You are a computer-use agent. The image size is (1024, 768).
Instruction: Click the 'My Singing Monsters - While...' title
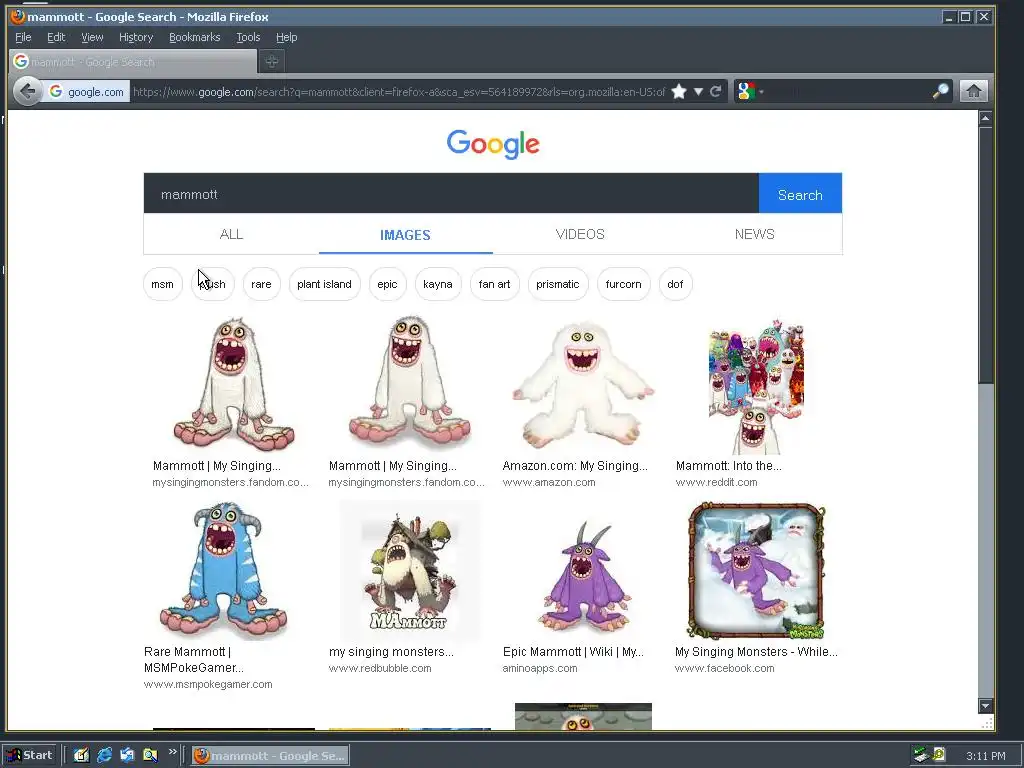point(756,652)
